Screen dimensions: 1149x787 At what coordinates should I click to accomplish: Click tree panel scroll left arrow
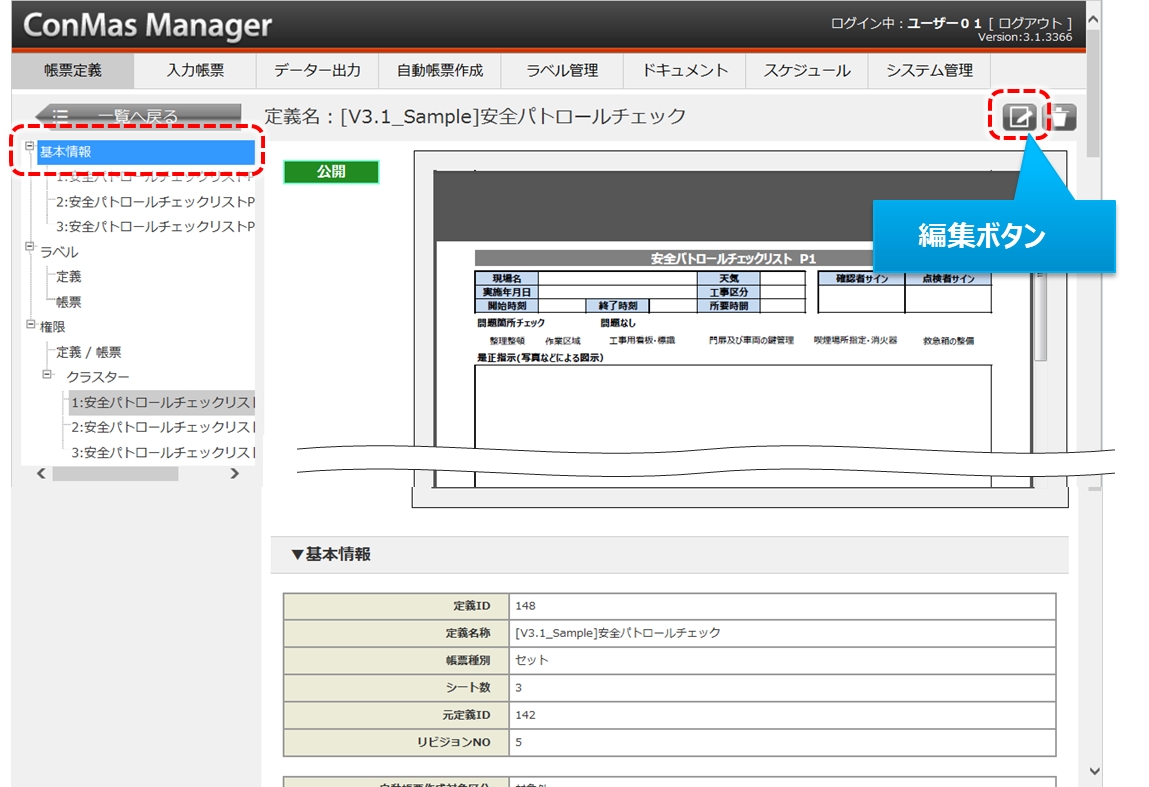tap(41, 473)
